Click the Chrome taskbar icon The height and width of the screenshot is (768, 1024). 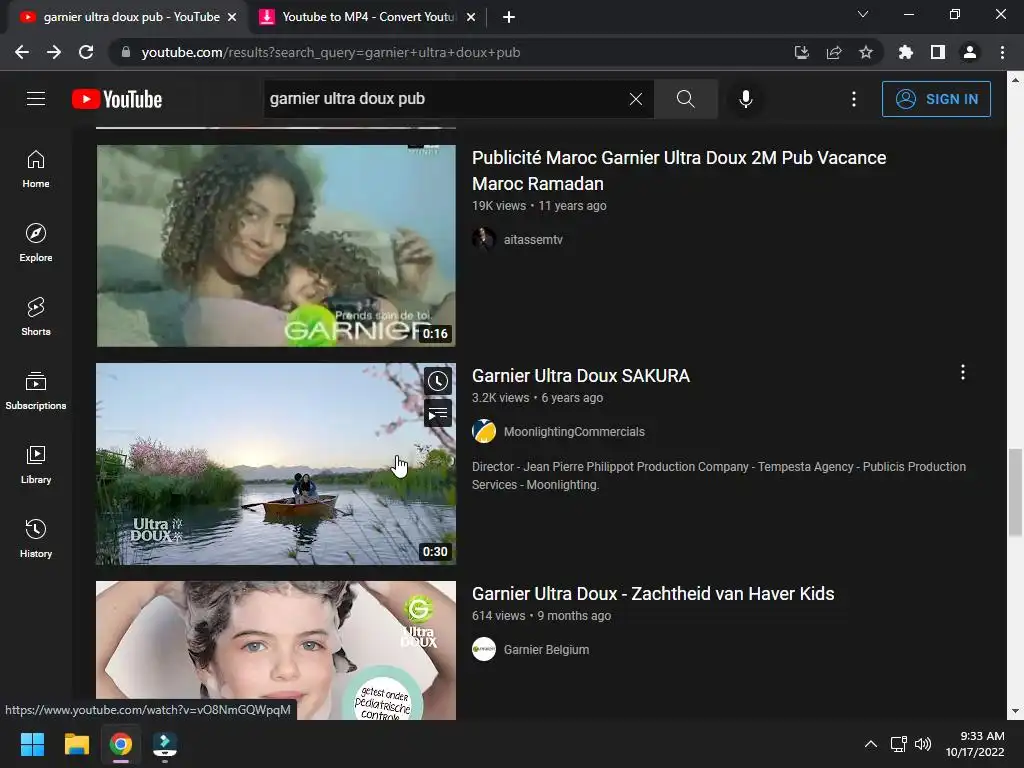(121, 744)
